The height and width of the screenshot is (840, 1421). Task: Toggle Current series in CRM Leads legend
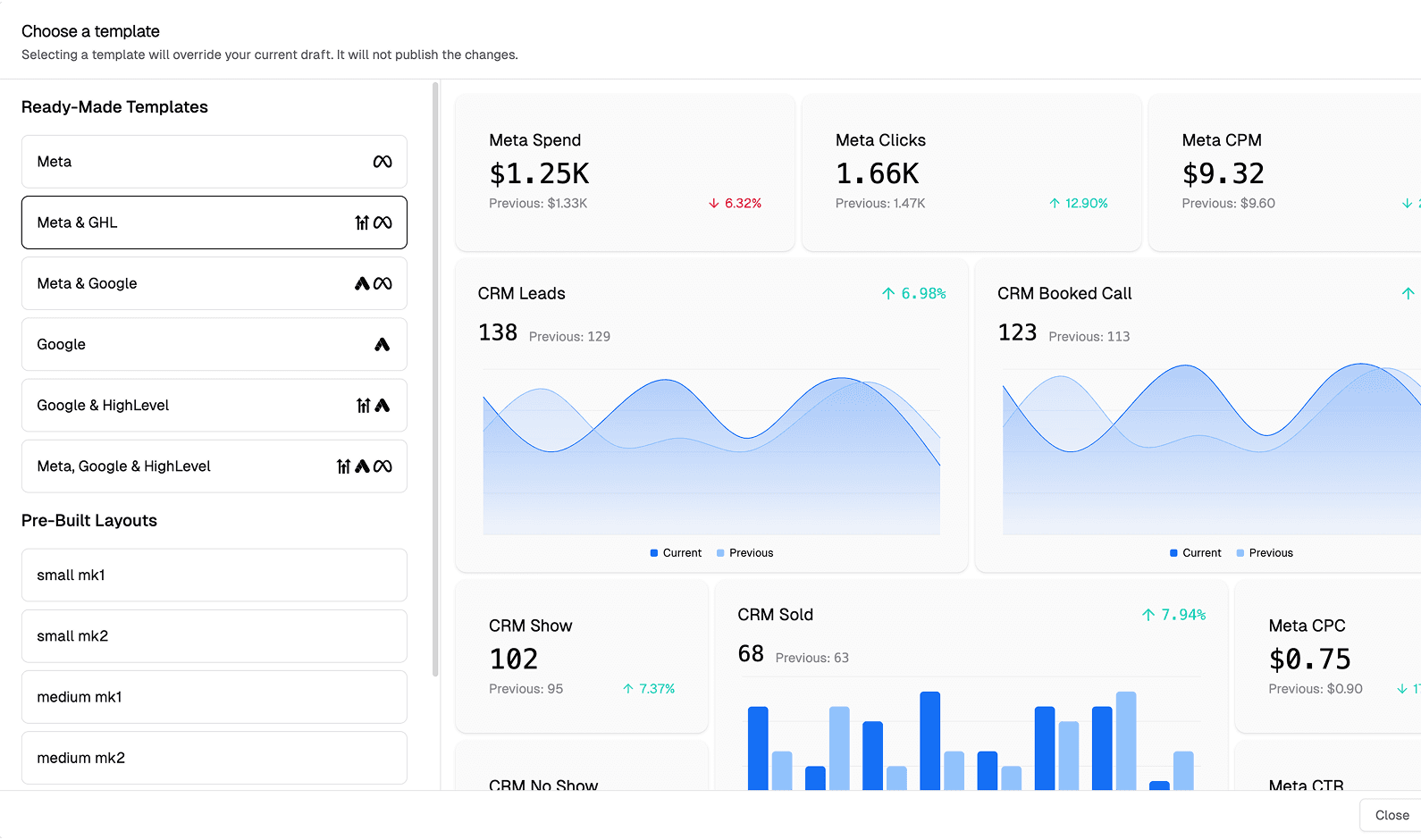676,553
